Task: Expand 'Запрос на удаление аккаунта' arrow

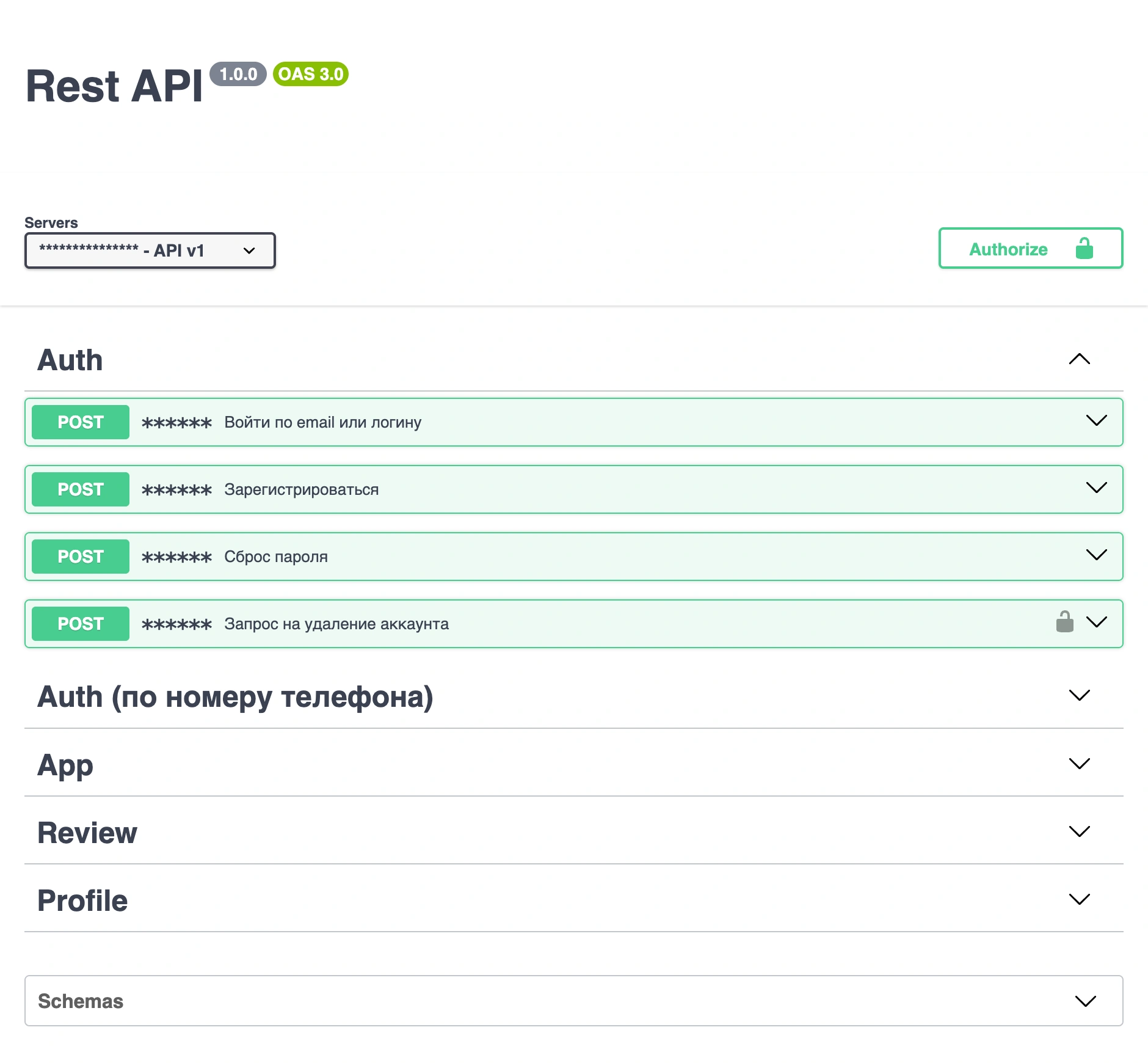Action: coord(1097,622)
